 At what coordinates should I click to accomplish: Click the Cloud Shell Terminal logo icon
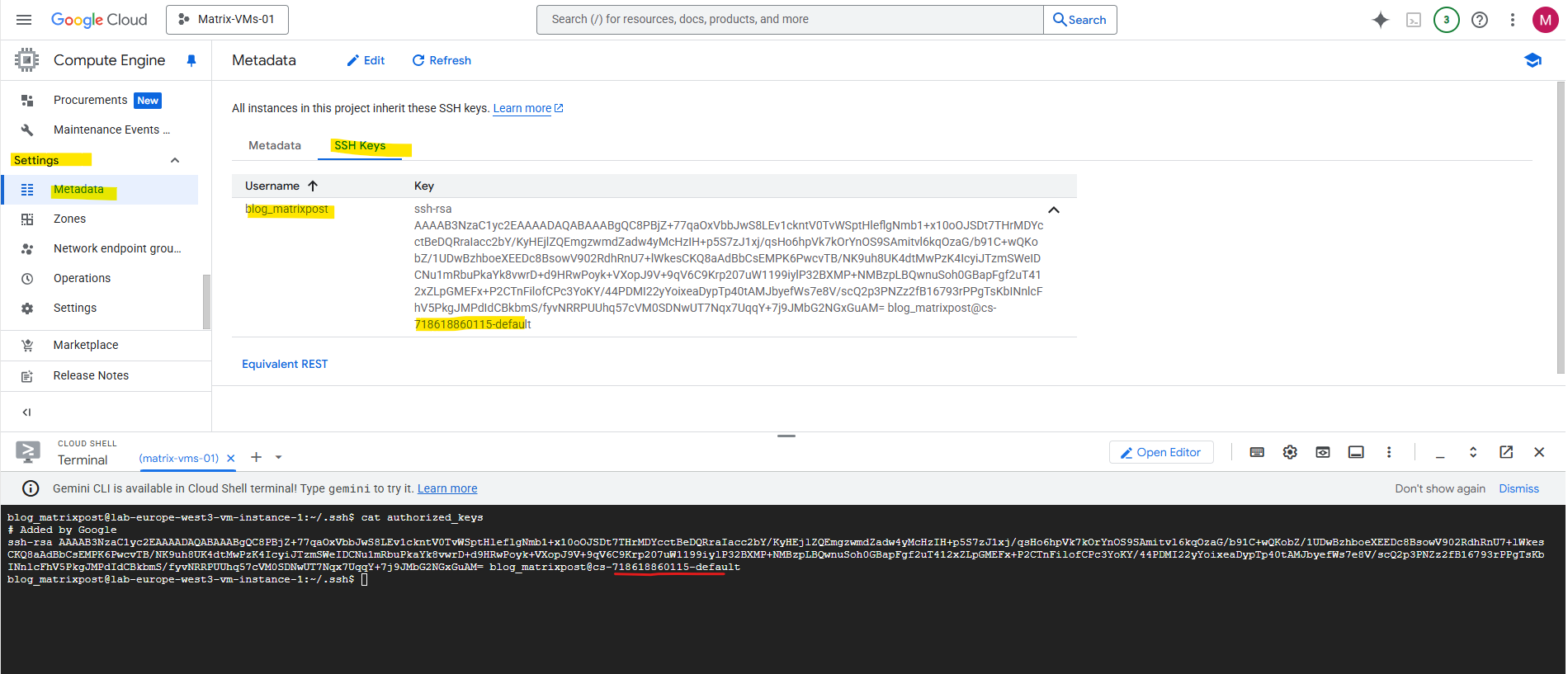[28, 451]
